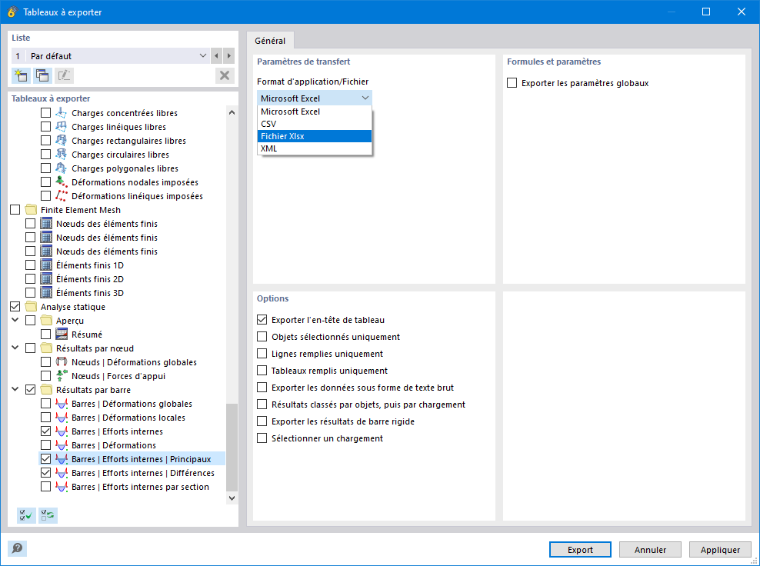Viewport: 760px width, 566px height.
Task: Click the Finite Element Mesh folder icon
Action: (x=31, y=210)
